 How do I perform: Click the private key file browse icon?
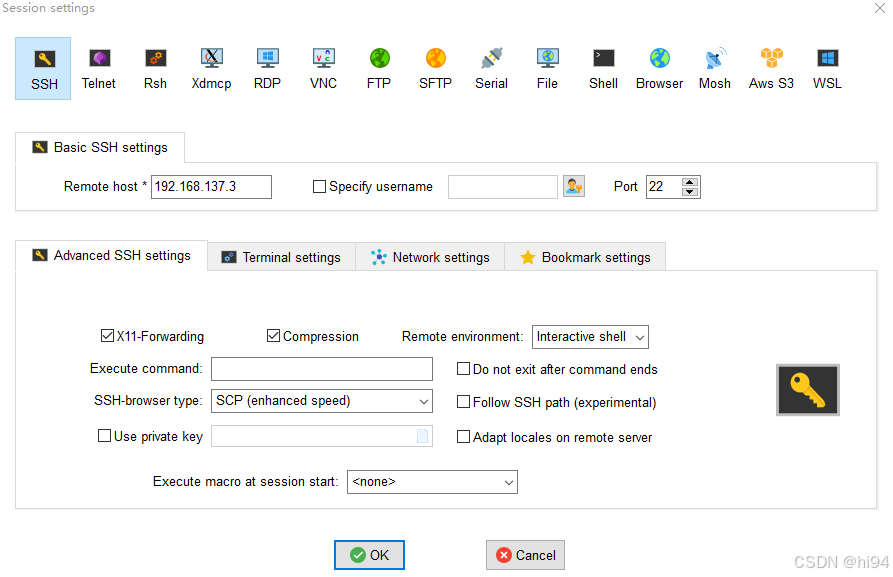pos(423,436)
